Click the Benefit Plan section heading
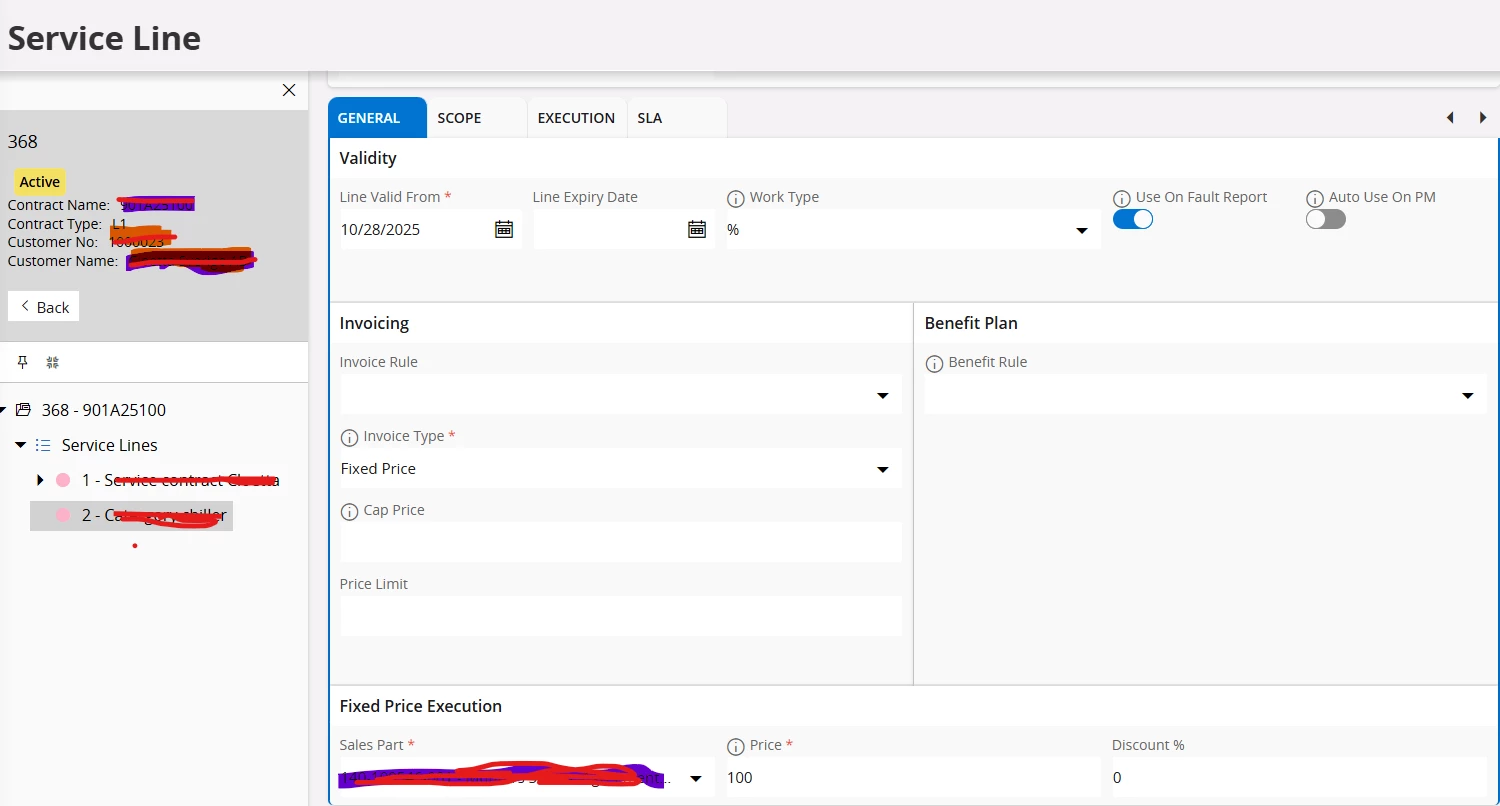 click(971, 323)
